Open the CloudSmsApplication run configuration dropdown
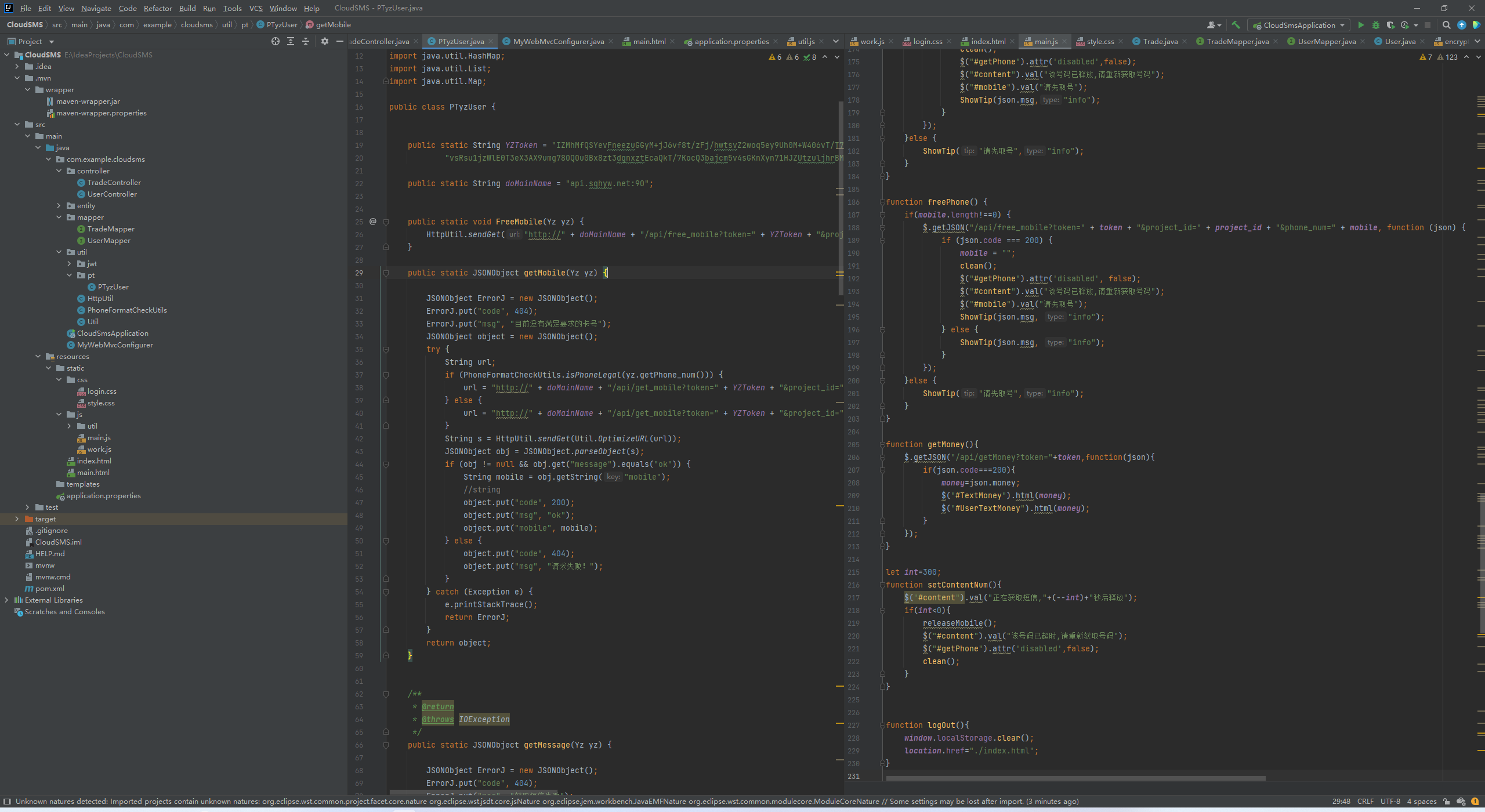Image resolution: width=1485 pixels, height=812 pixels. point(1298,25)
